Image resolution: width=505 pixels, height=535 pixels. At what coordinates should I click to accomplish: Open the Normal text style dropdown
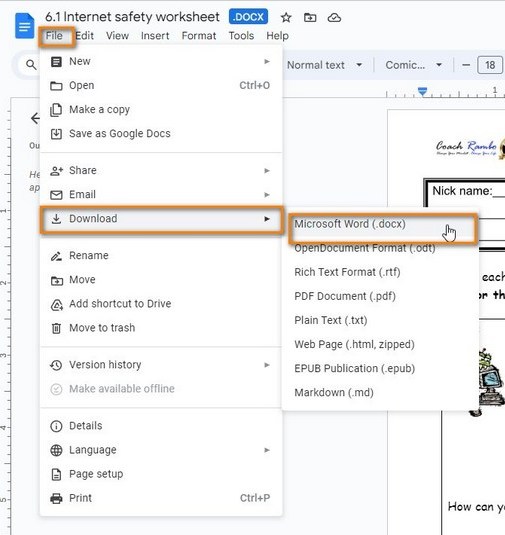tap(324, 65)
